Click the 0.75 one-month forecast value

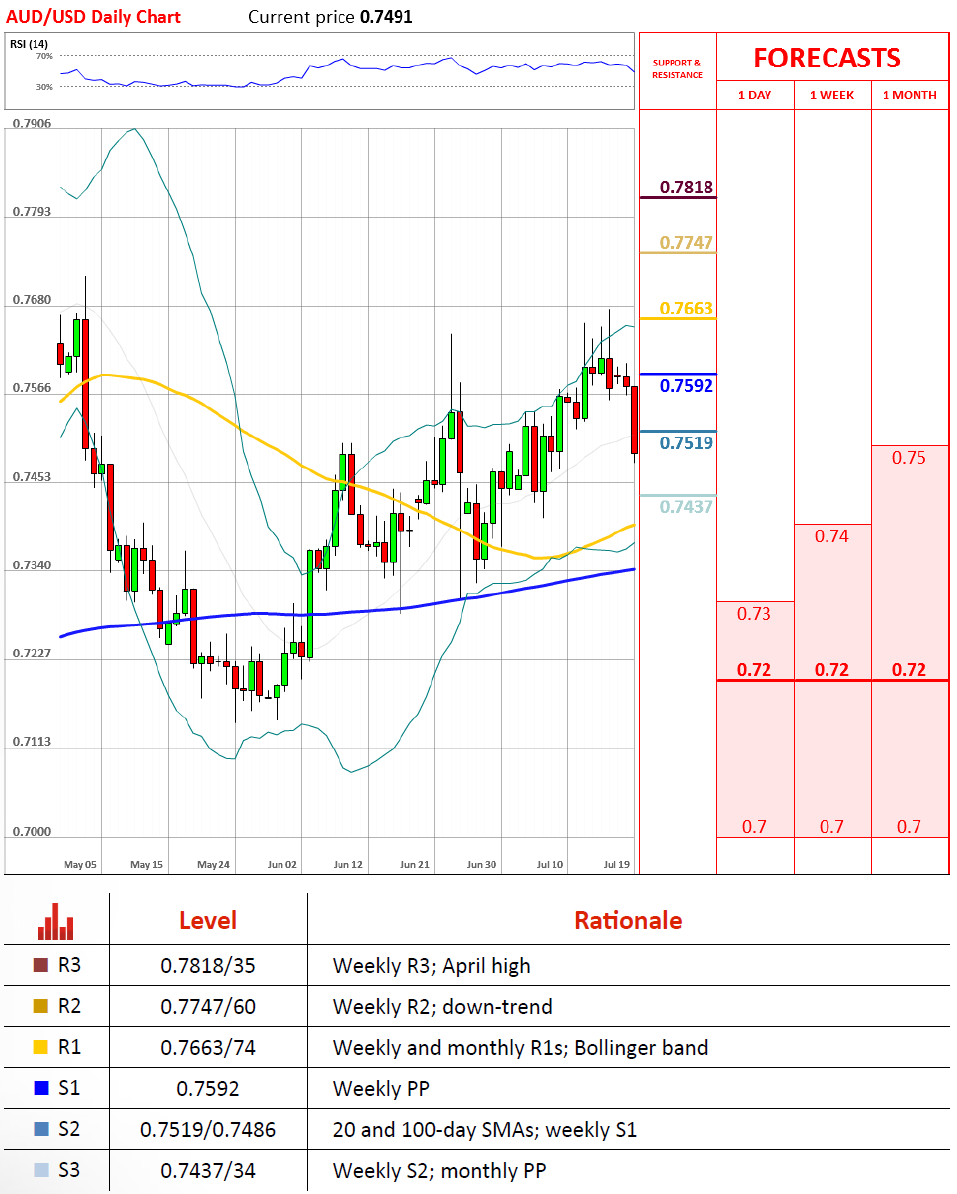[x=909, y=458]
